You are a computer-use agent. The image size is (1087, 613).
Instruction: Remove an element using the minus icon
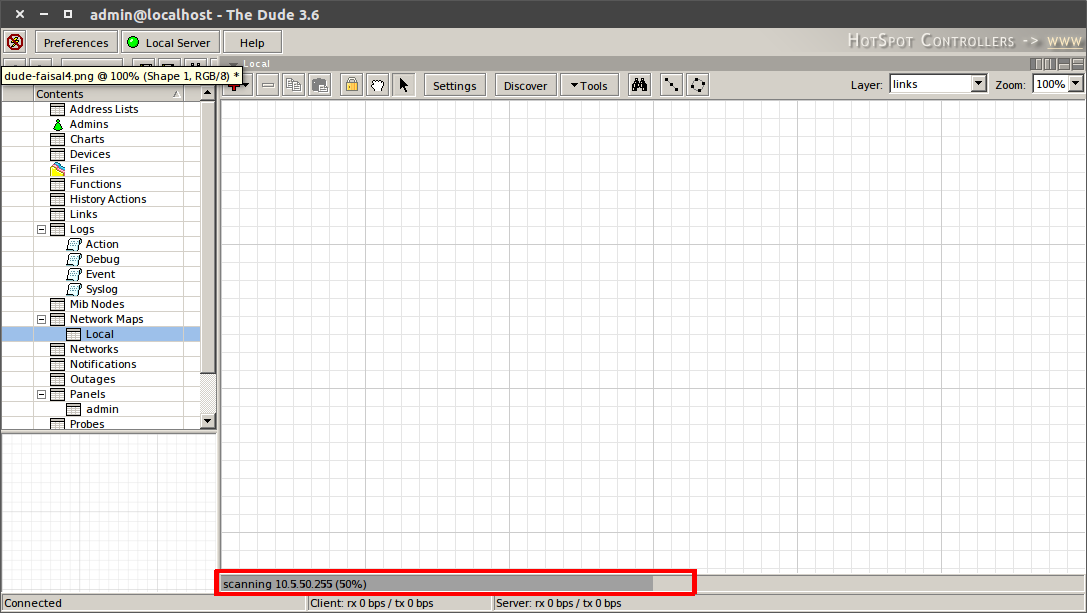267,85
